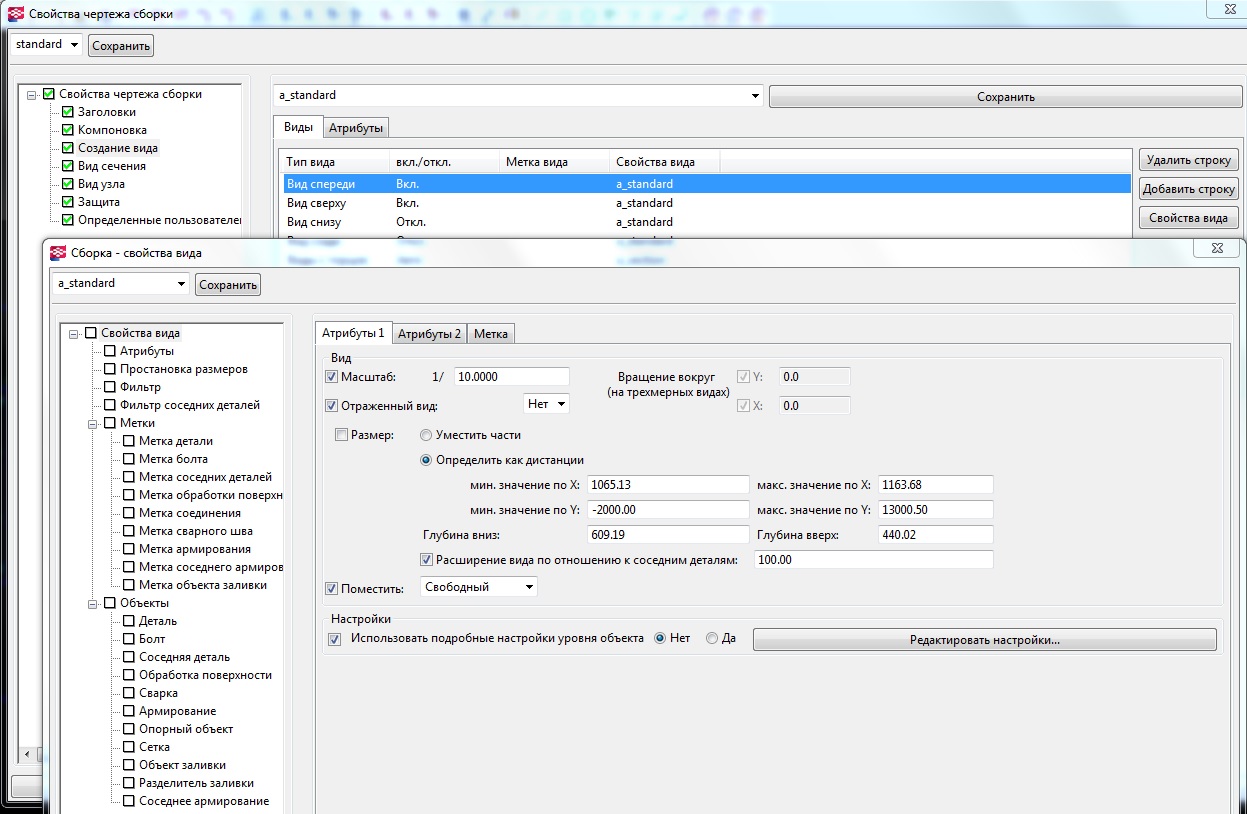Enable the Размер checkbox
The height and width of the screenshot is (814, 1247).
click(x=342, y=435)
